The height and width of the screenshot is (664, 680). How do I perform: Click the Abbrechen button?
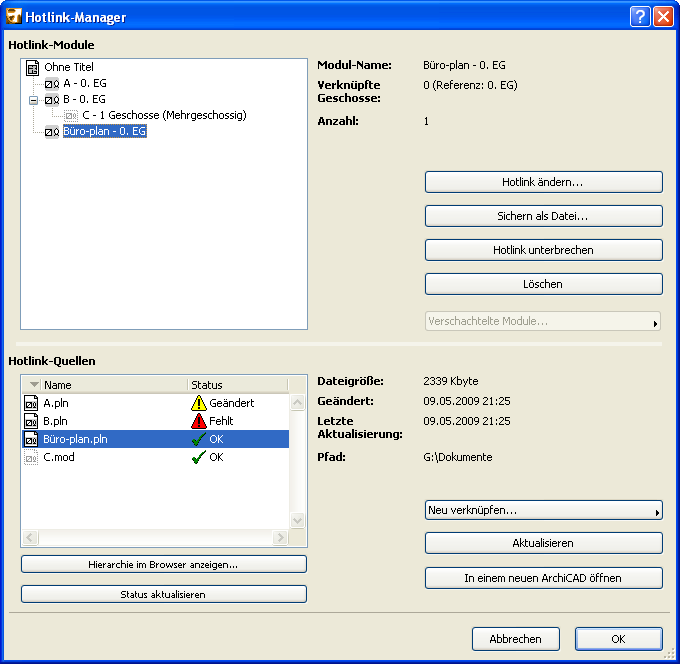(x=516, y=639)
